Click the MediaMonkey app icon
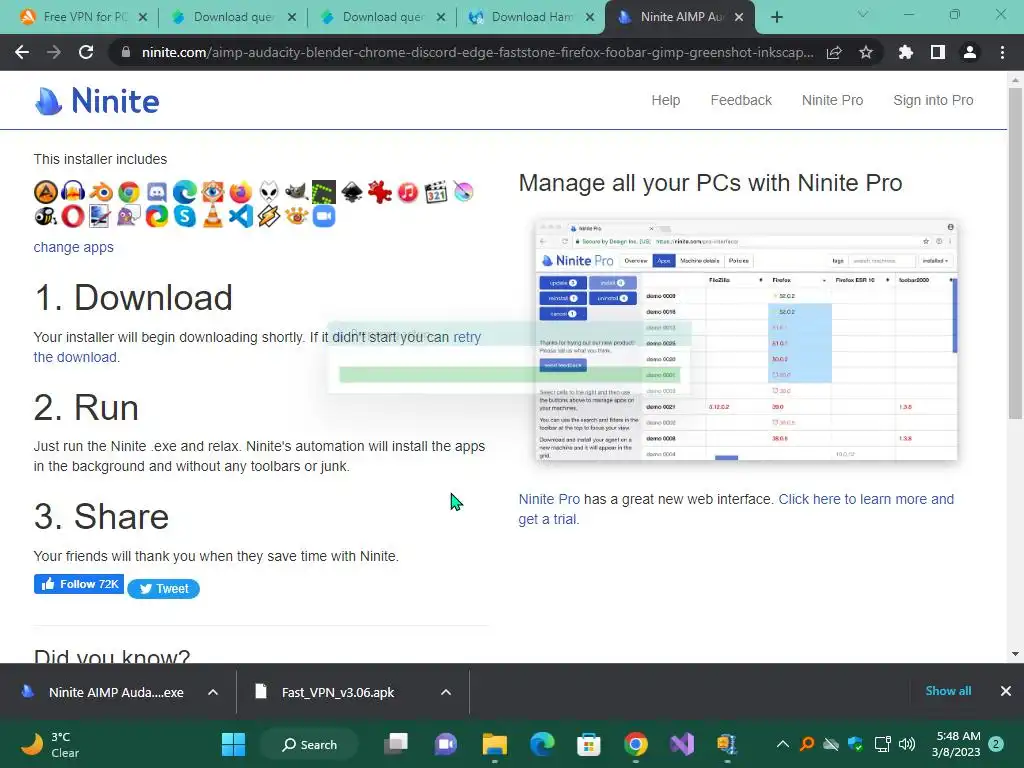 pos(46,216)
